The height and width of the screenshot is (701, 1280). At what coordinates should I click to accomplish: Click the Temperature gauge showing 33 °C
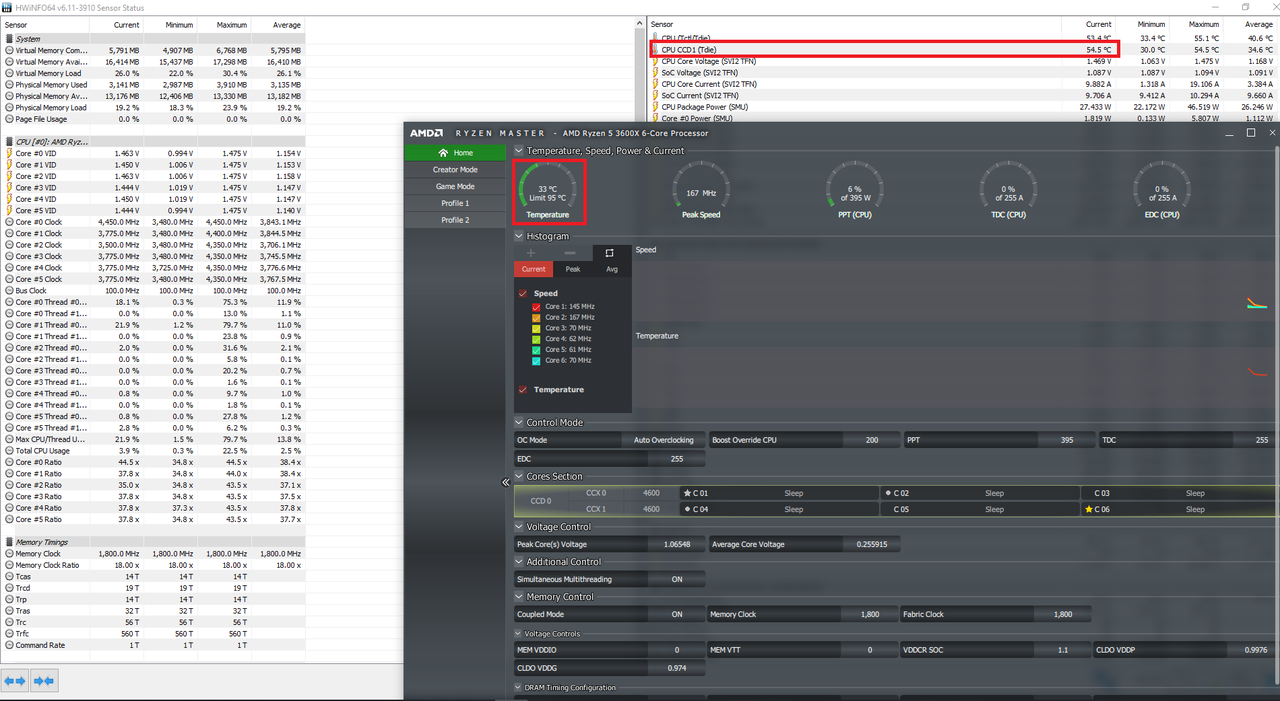pos(548,190)
